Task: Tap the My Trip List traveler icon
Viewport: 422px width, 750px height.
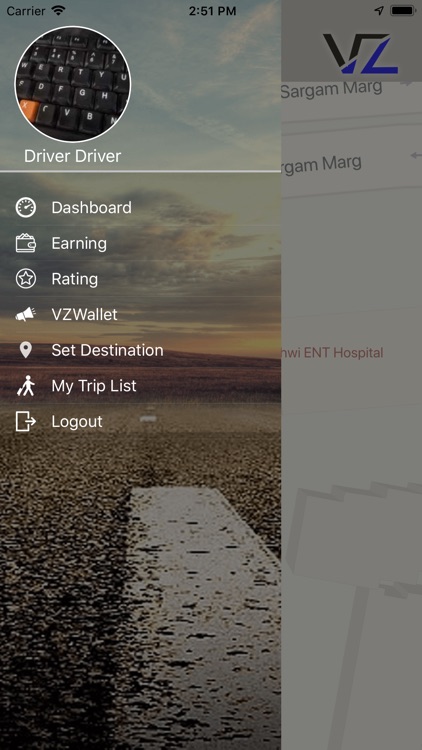Action: pos(26,386)
